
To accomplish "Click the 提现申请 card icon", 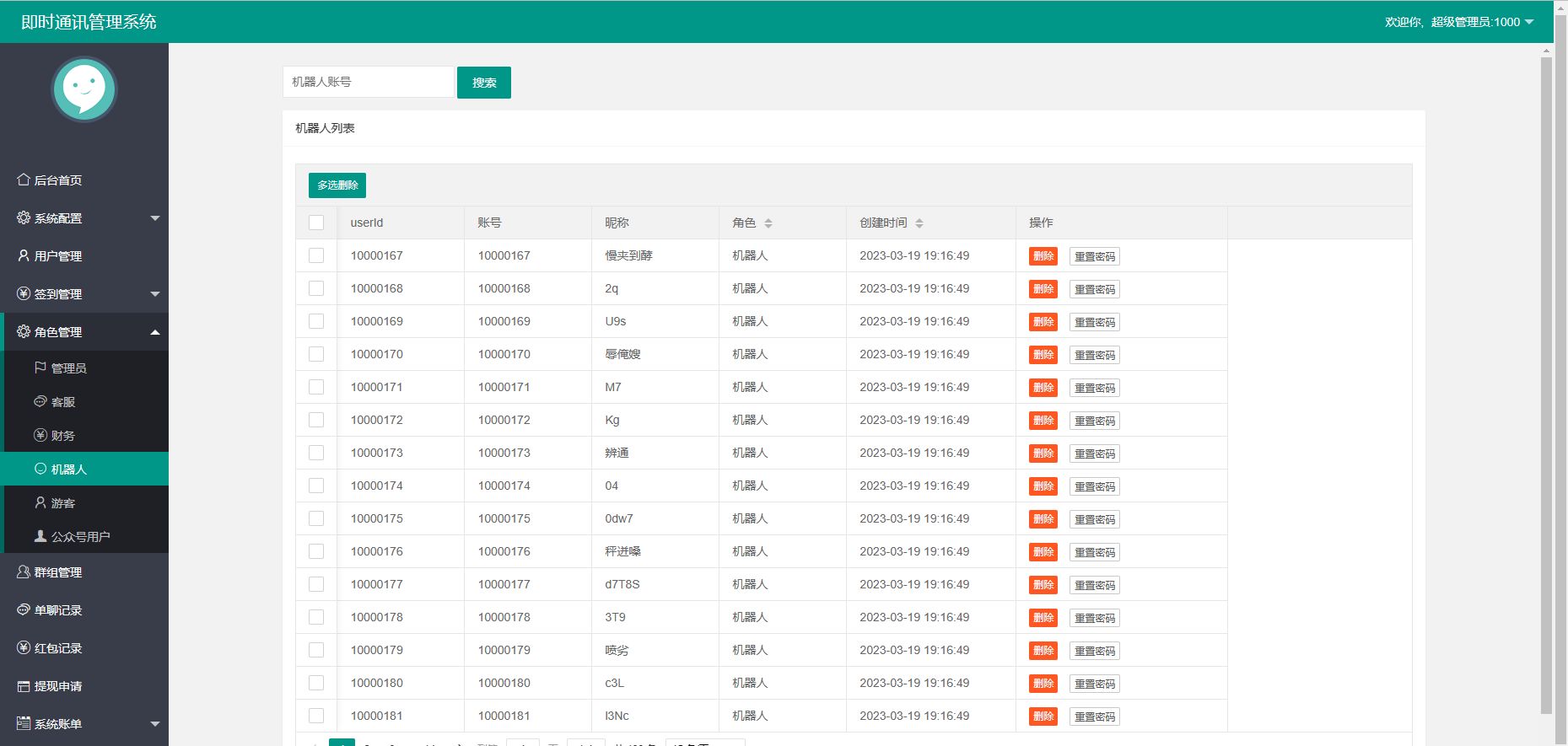I will pos(24,686).
